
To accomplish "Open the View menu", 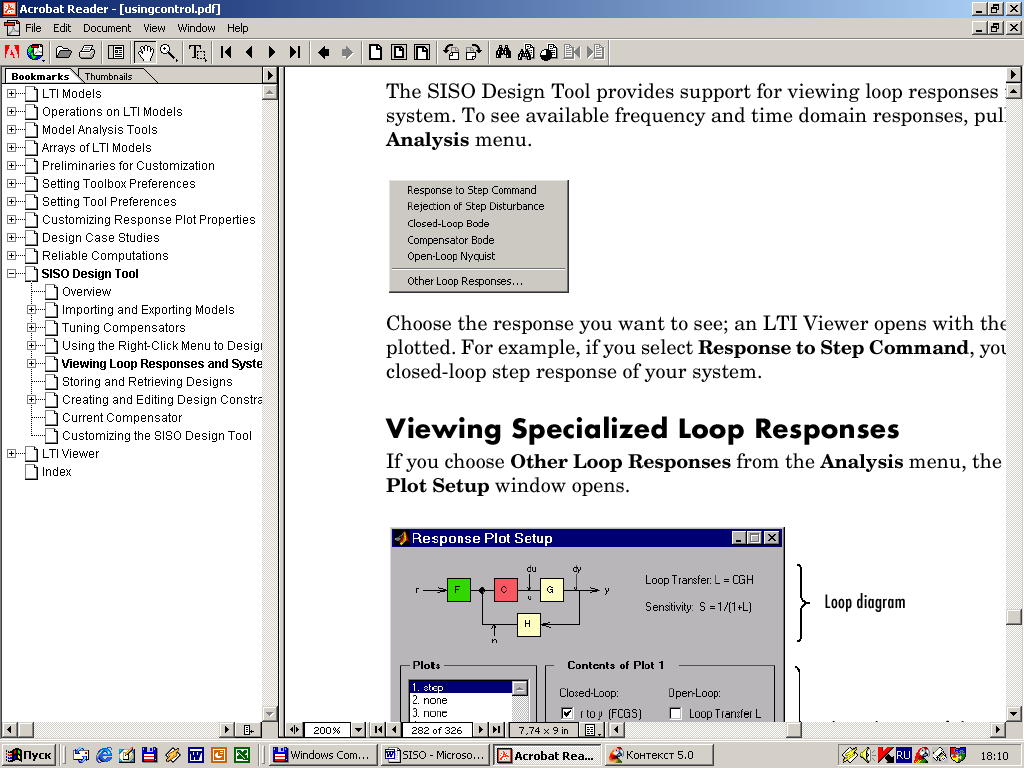I will coord(154,28).
